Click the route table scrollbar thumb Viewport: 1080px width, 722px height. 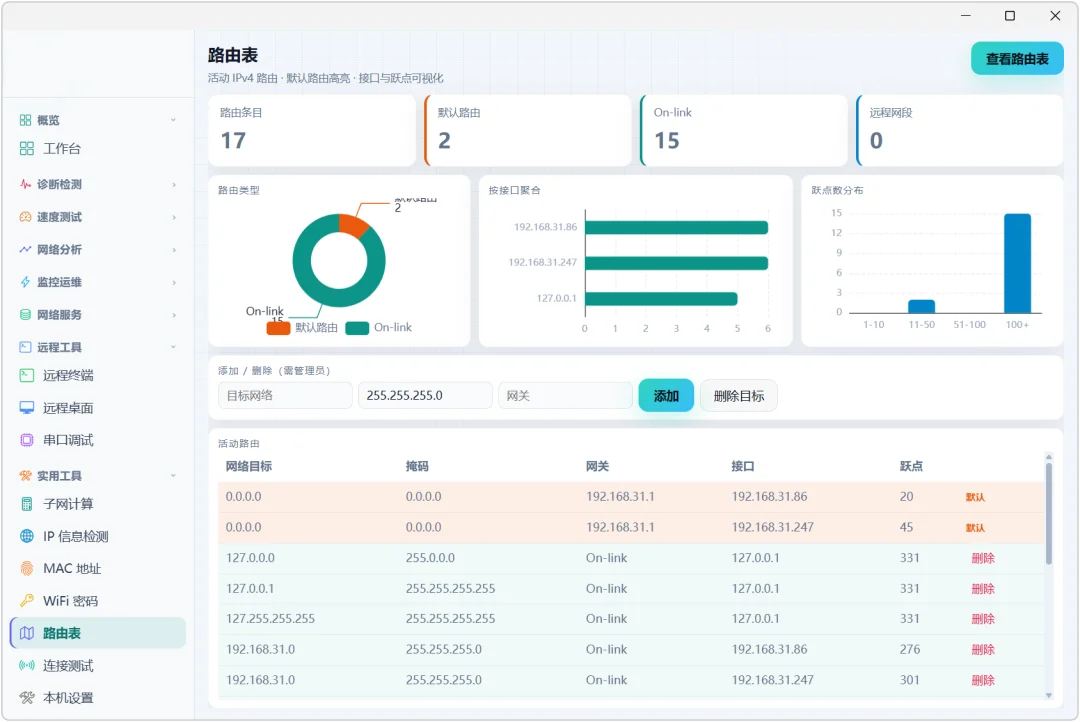pyautogui.click(x=1049, y=514)
